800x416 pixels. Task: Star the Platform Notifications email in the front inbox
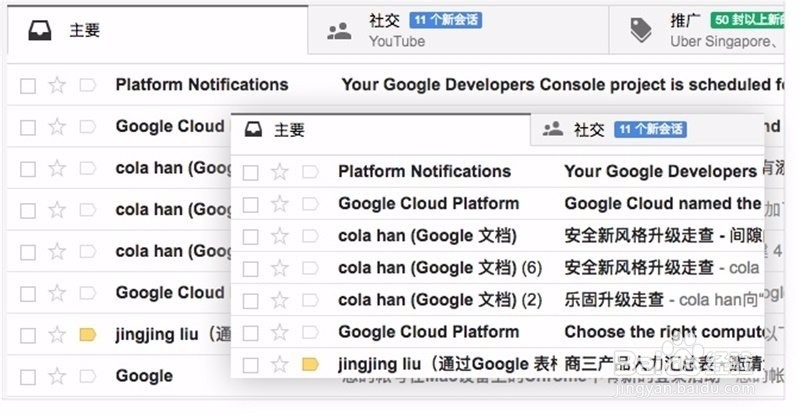(x=280, y=172)
